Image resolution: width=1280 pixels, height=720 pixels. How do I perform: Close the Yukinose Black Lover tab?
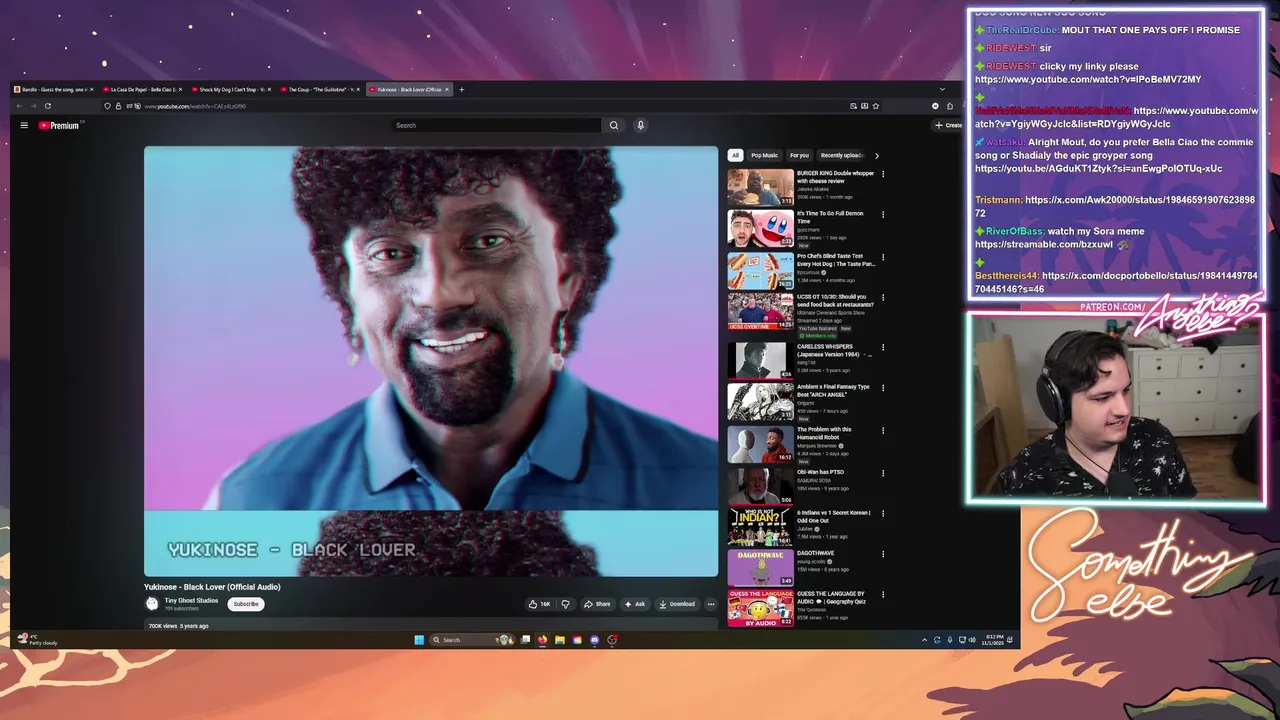point(447,89)
